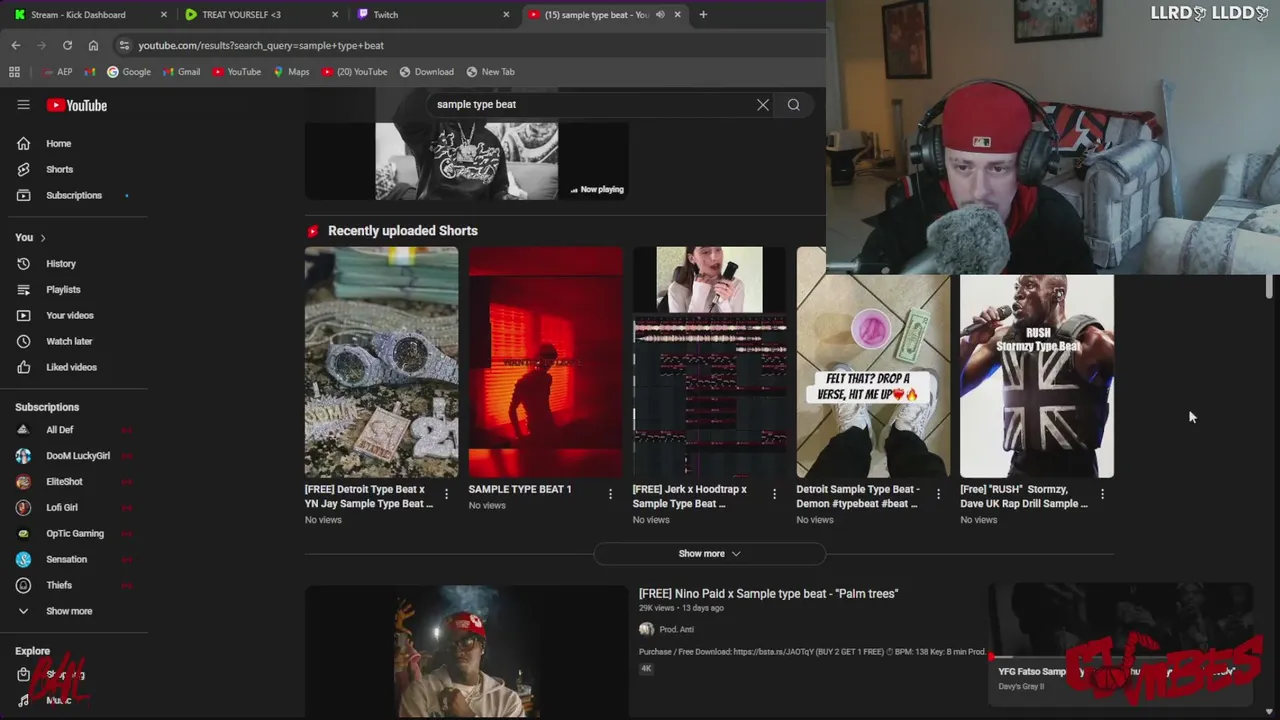
Task: Open '[Free] RUSH Stormzy, Dave UK Rap Drill' title
Action: pyautogui.click(x=1024, y=496)
